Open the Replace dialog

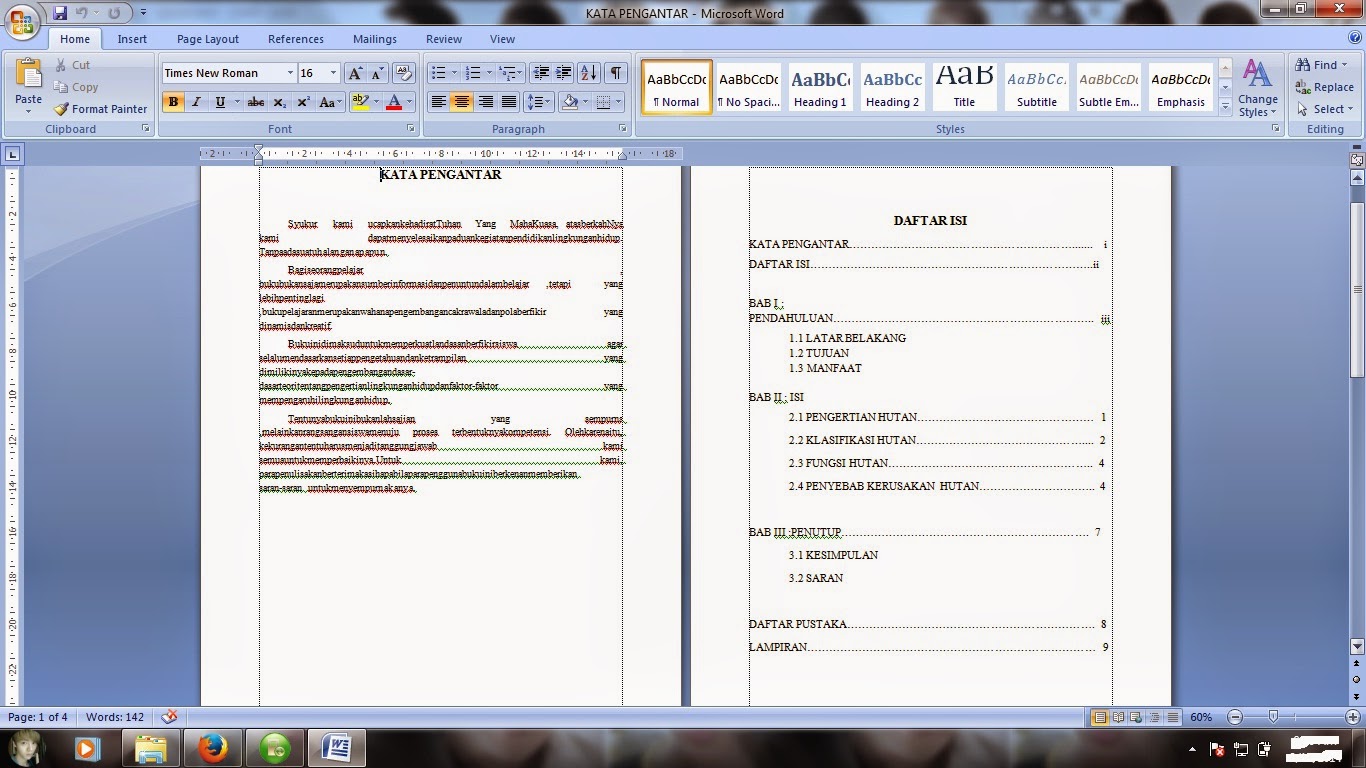click(1324, 87)
